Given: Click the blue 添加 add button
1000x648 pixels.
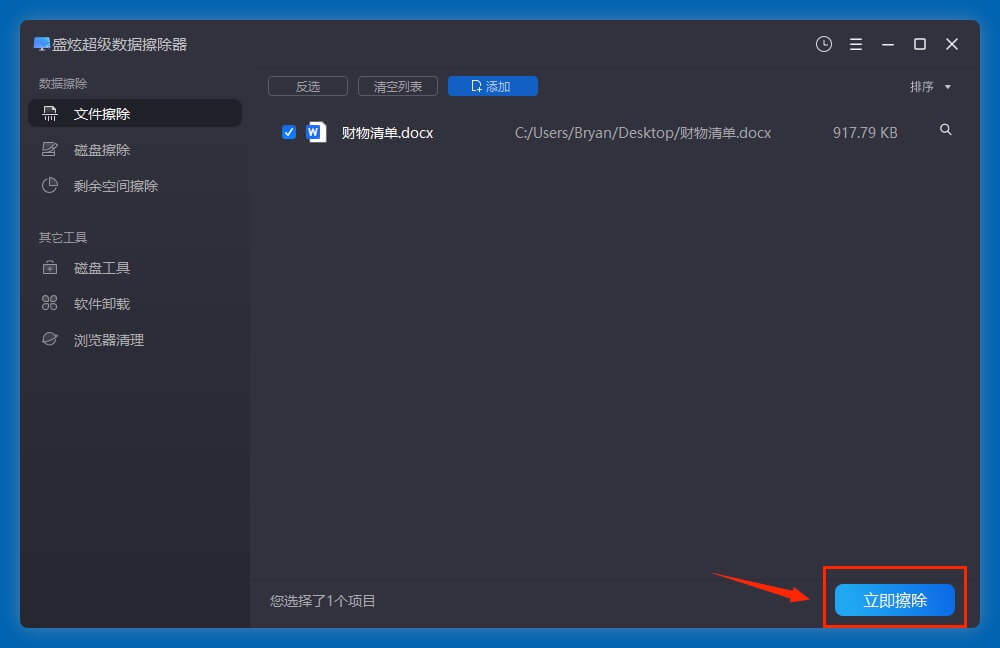Looking at the screenshot, I should [492, 87].
